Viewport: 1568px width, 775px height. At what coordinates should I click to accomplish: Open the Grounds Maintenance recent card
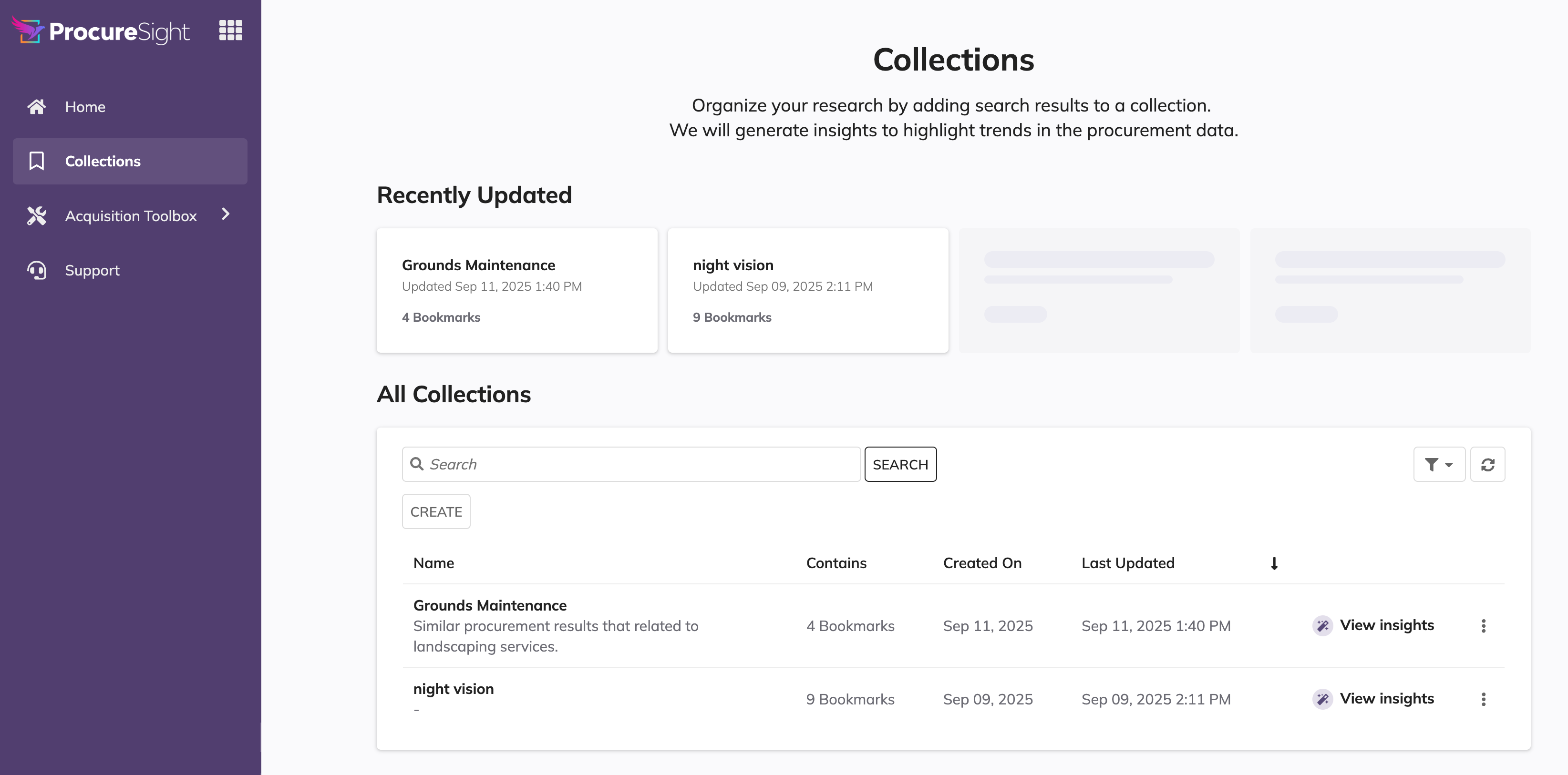click(x=517, y=291)
